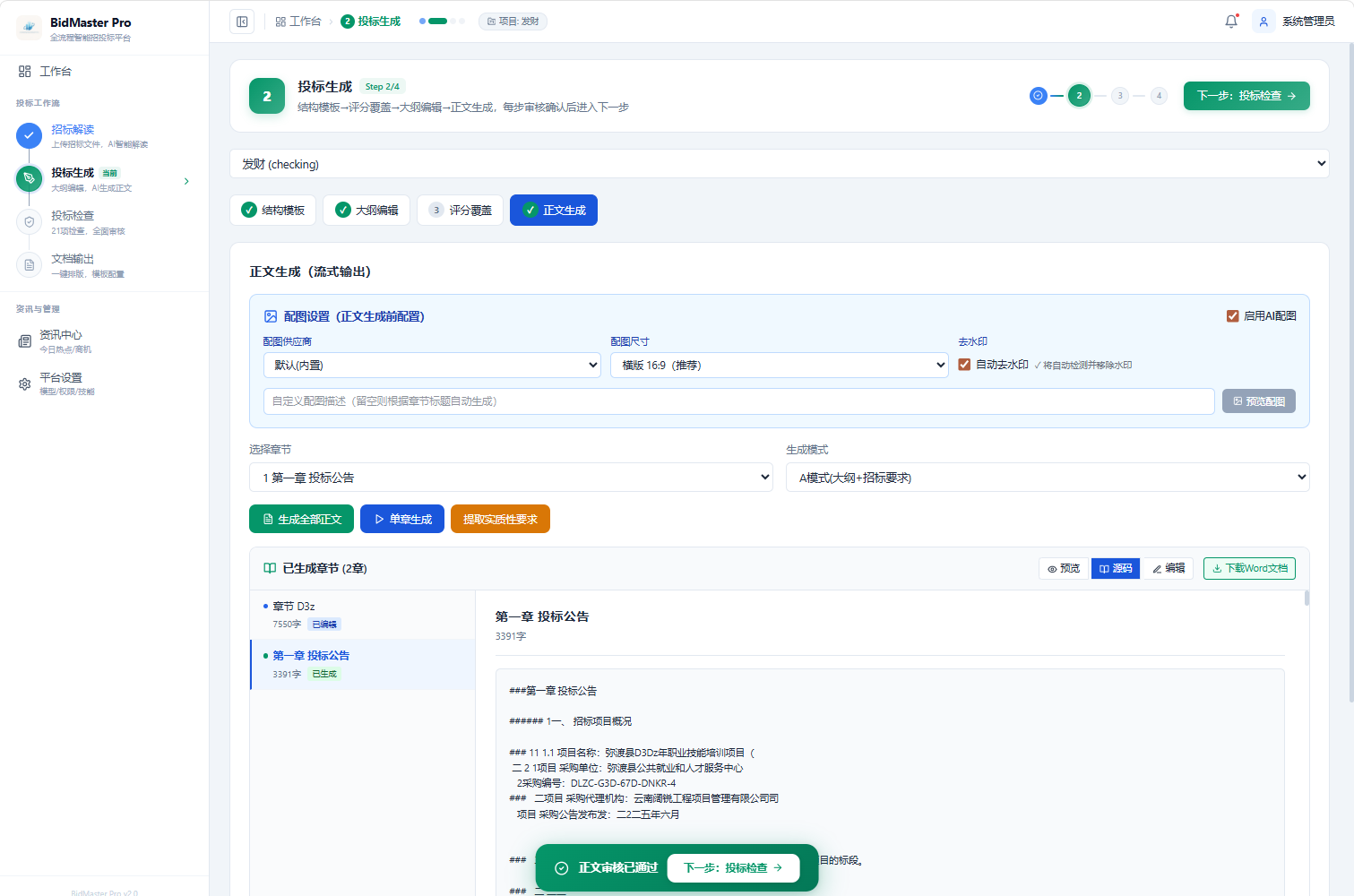Image resolution: width=1354 pixels, height=896 pixels.
Task: Click the 下载Word文档 button
Action: 1249,568
